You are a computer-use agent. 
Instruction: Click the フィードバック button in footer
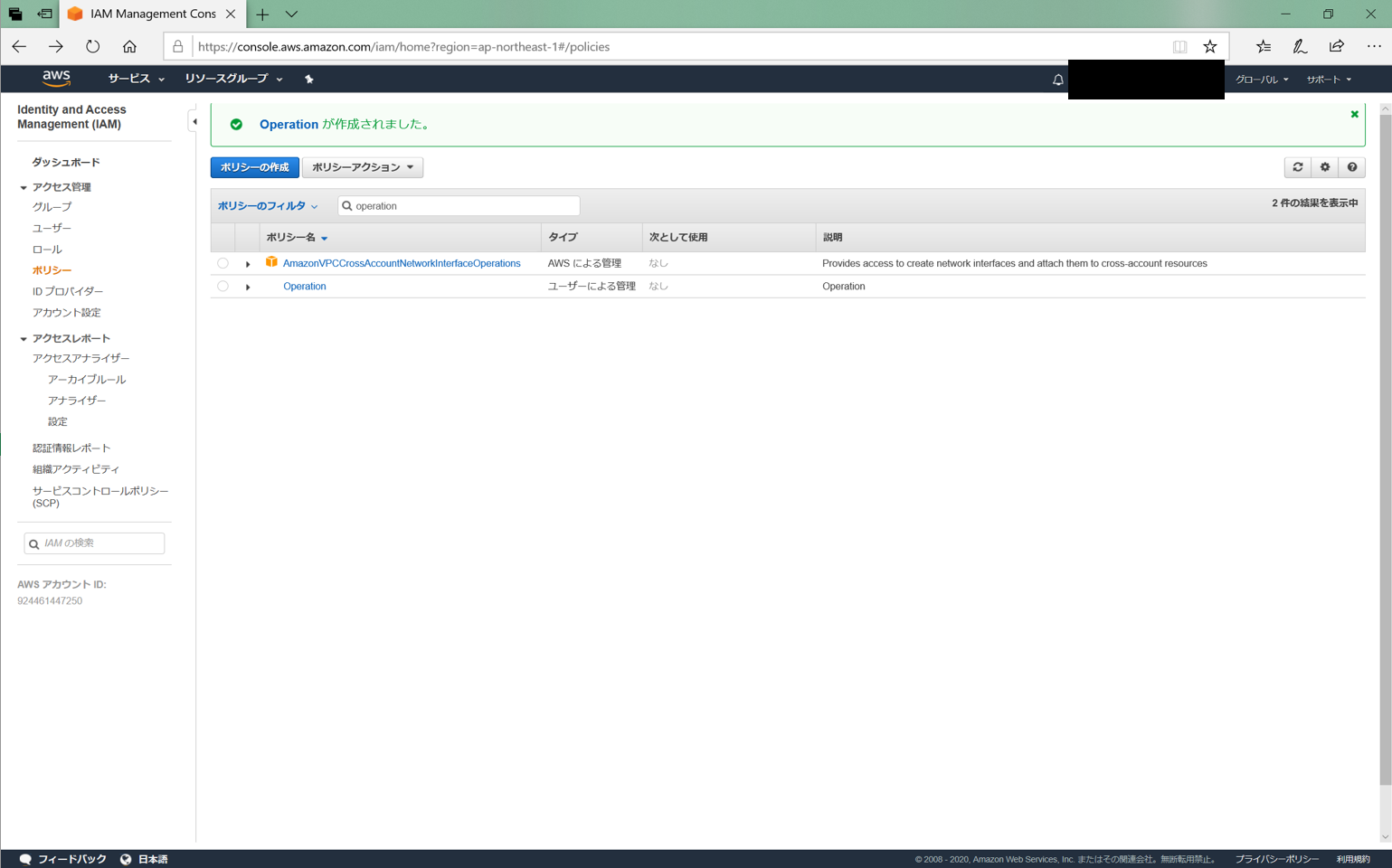click(62, 859)
